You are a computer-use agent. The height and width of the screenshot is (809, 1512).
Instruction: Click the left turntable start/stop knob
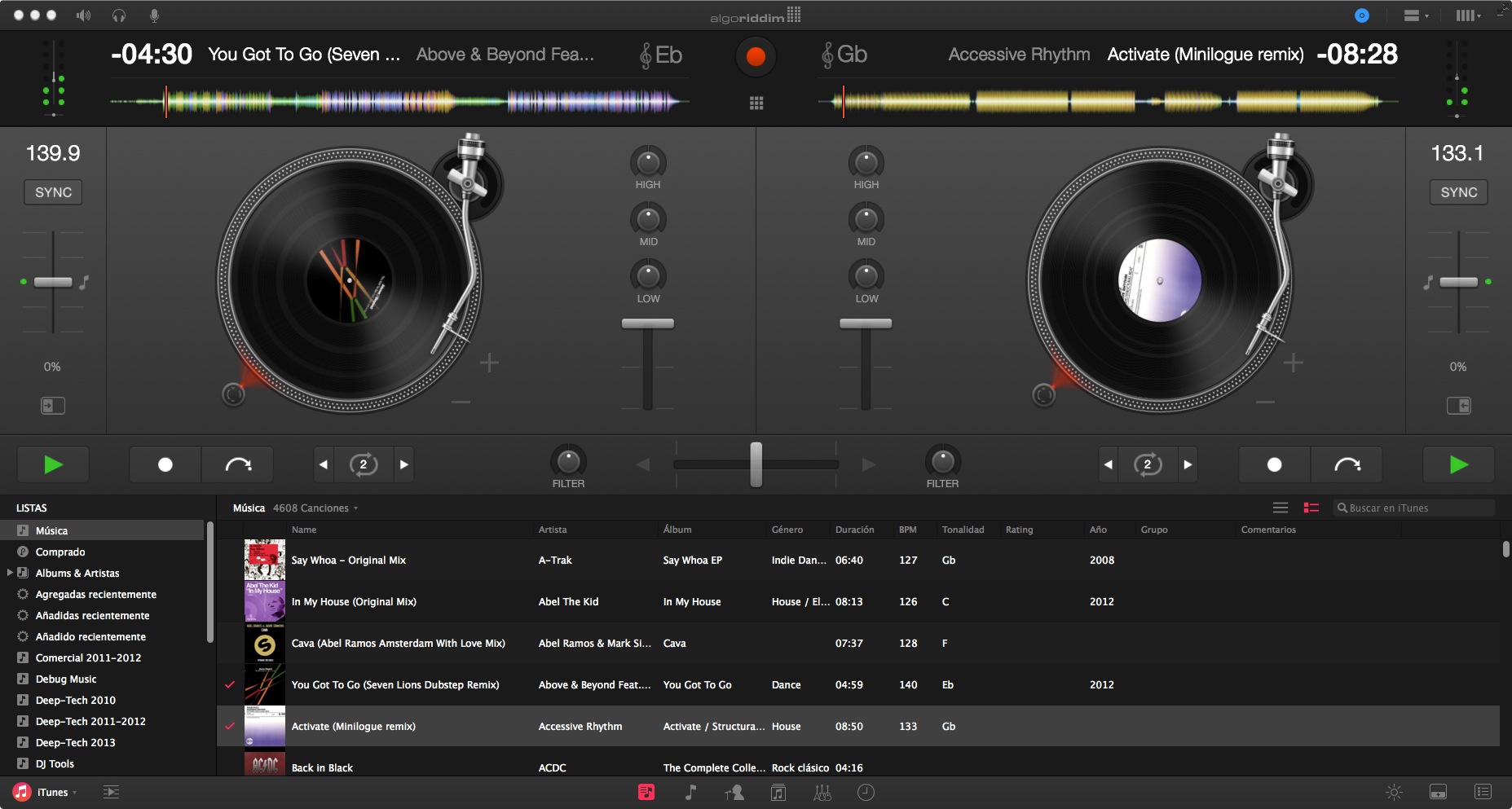[x=233, y=394]
